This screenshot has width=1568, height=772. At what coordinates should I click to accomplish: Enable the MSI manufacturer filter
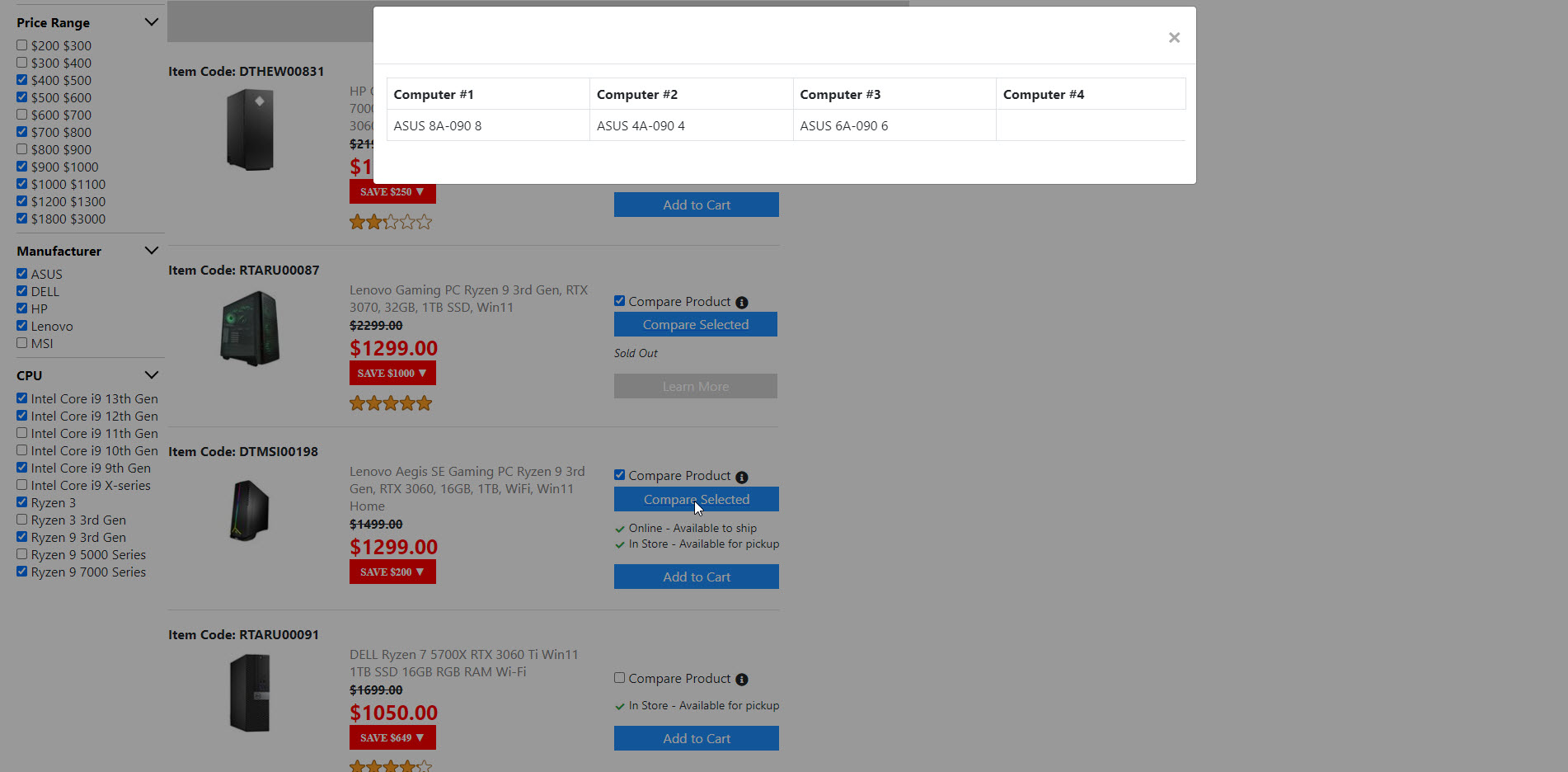[22, 343]
